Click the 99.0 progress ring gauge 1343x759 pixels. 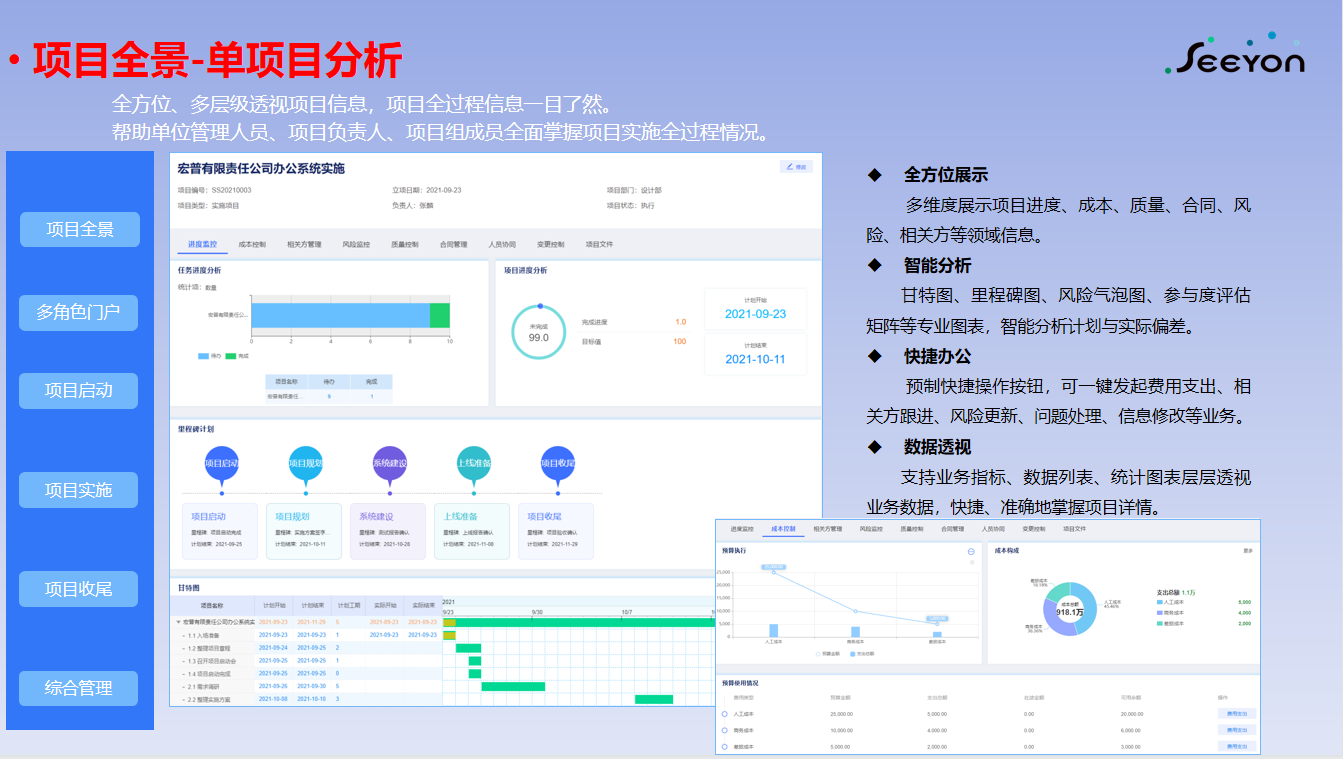coord(539,332)
